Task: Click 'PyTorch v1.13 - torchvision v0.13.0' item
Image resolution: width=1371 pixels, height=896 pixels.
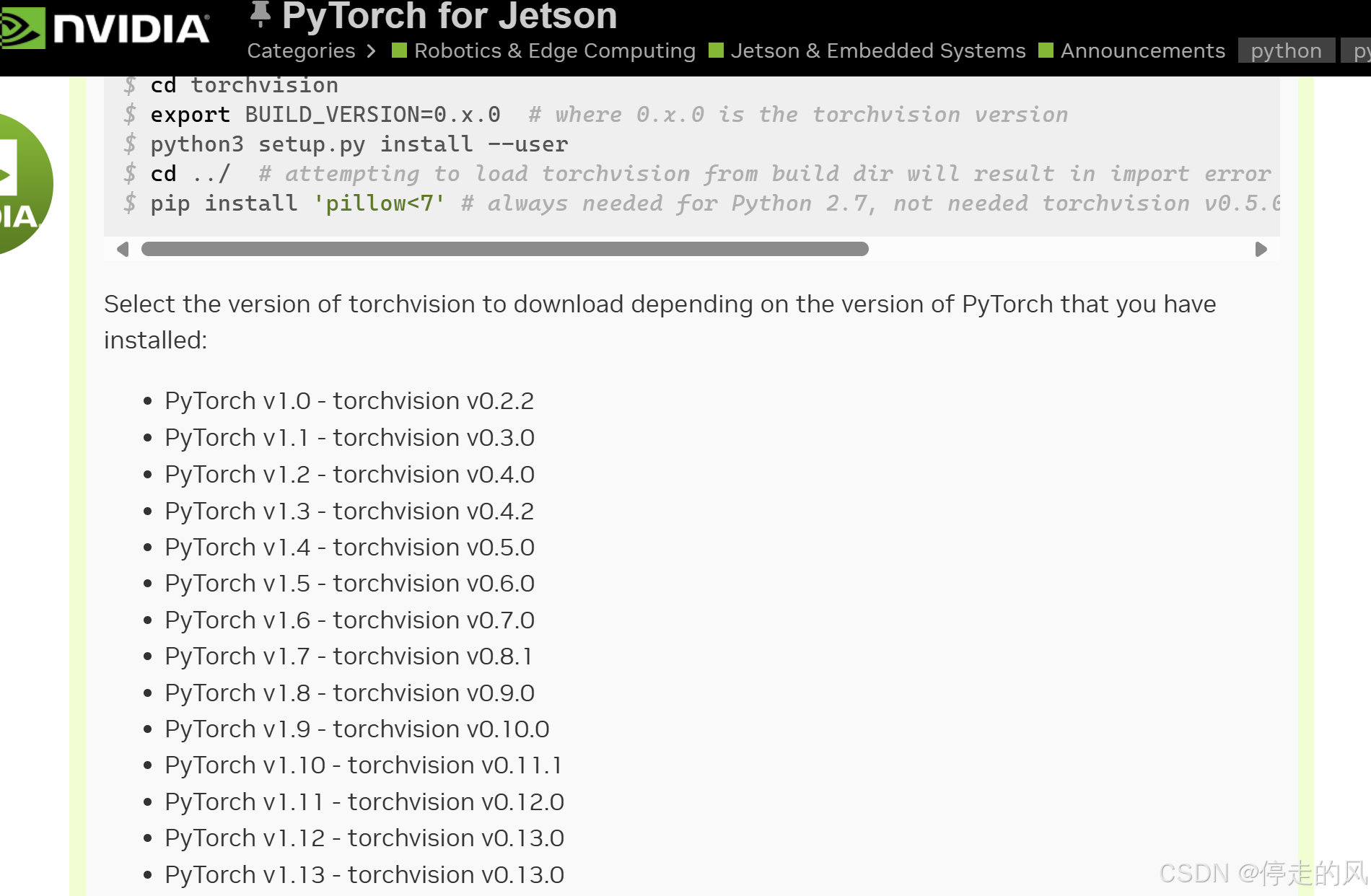Action: point(364,874)
